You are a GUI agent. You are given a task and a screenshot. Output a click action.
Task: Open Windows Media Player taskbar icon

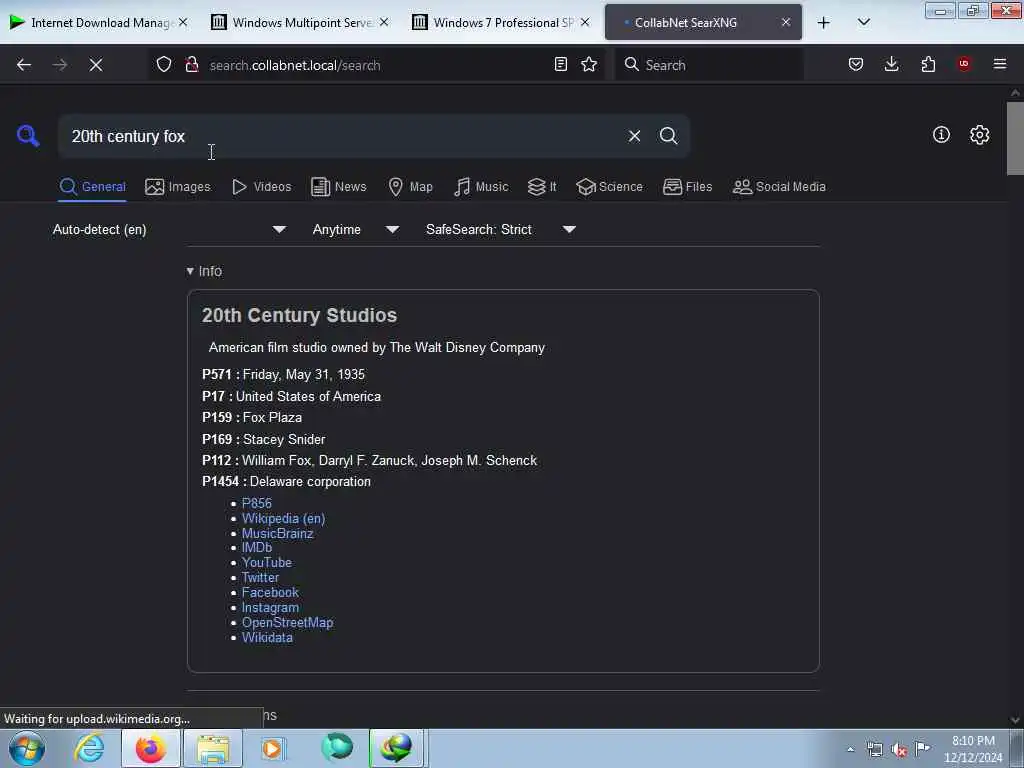(x=272, y=748)
